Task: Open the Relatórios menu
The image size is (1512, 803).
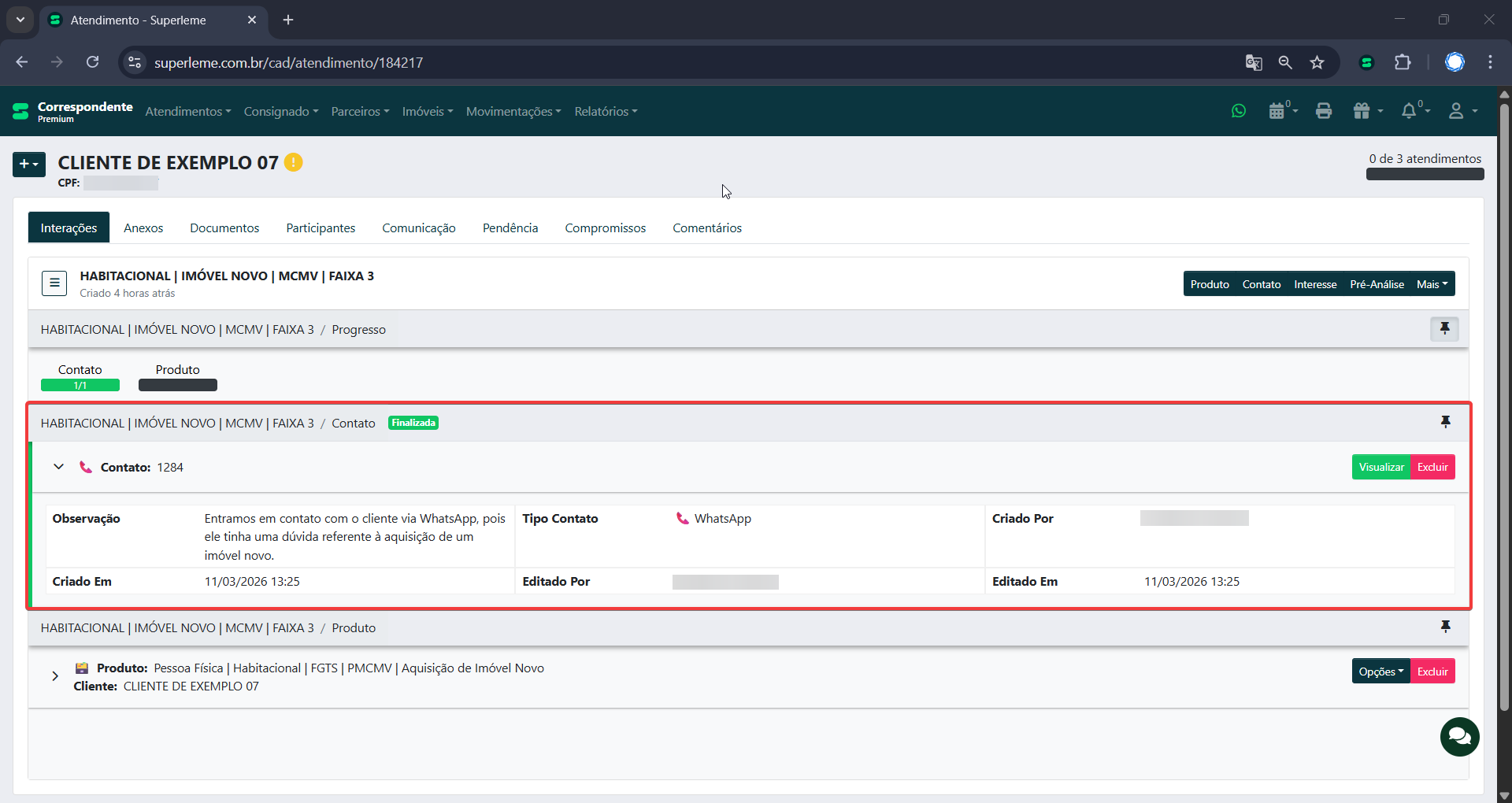Action: pyautogui.click(x=605, y=111)
